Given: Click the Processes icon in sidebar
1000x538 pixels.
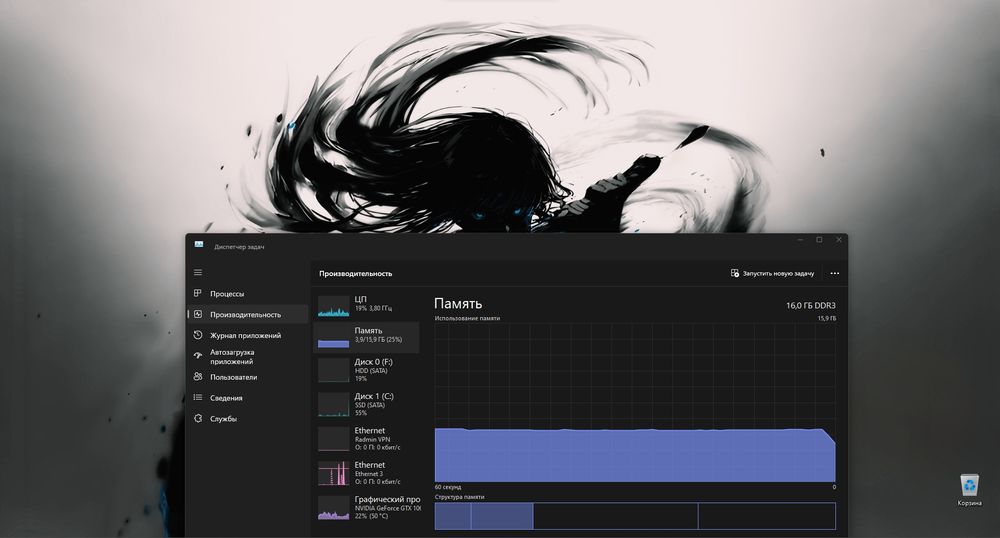Looking at the screenshot, I should click(x=198, y=293).
